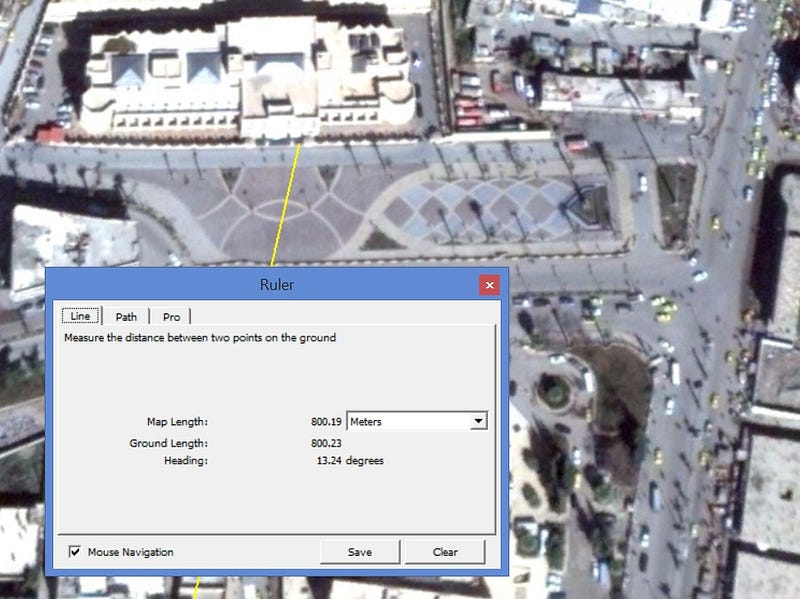The height and width of the screenshot is (599, 800).
Task: Click the Mouse Navigation label text
Action: point(131,552)
